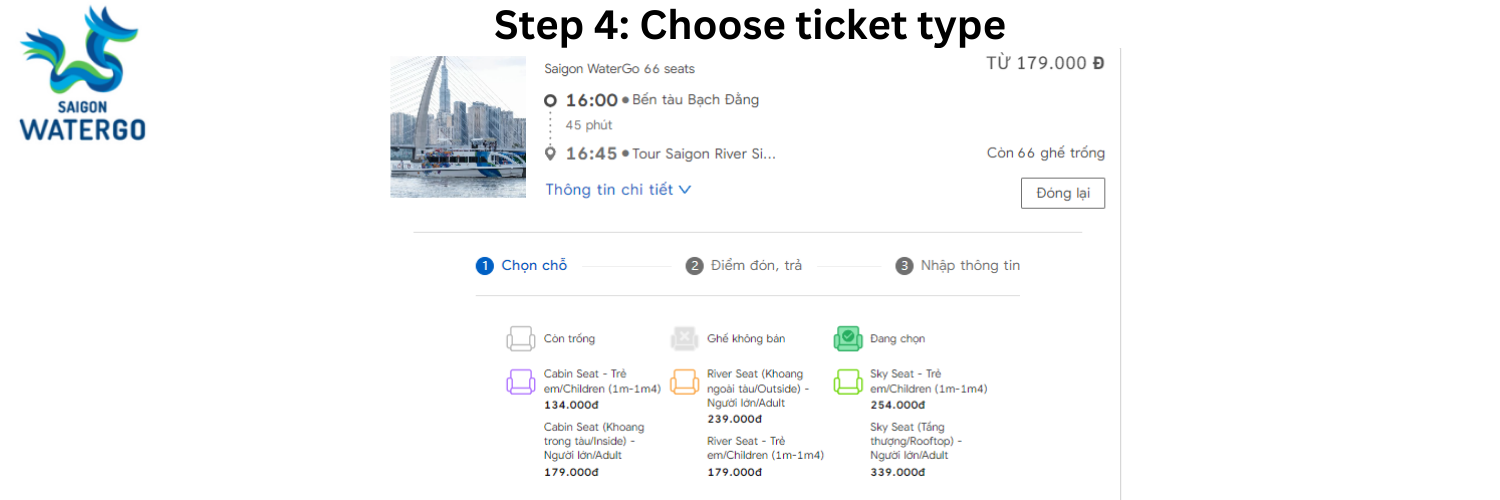Expand the Thông tin chi tiết details
1500x500 pixels.
click(x=609, y=190)
